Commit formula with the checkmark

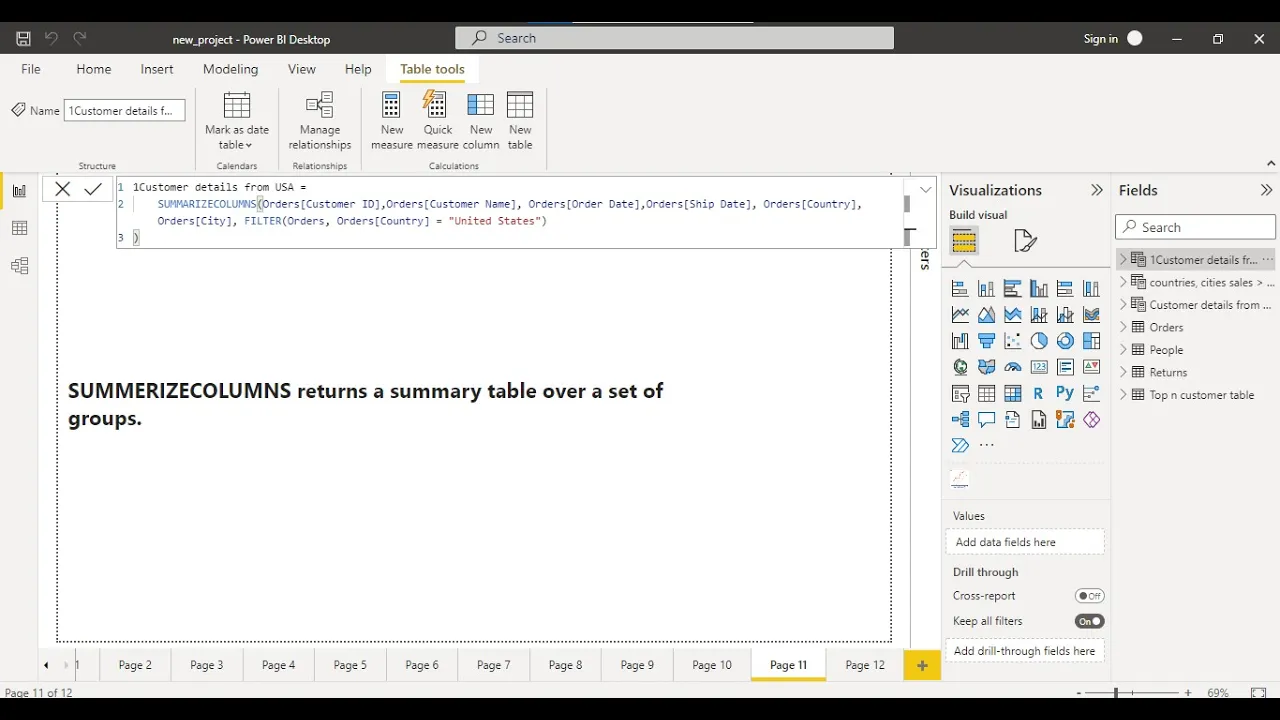(93, 189)
